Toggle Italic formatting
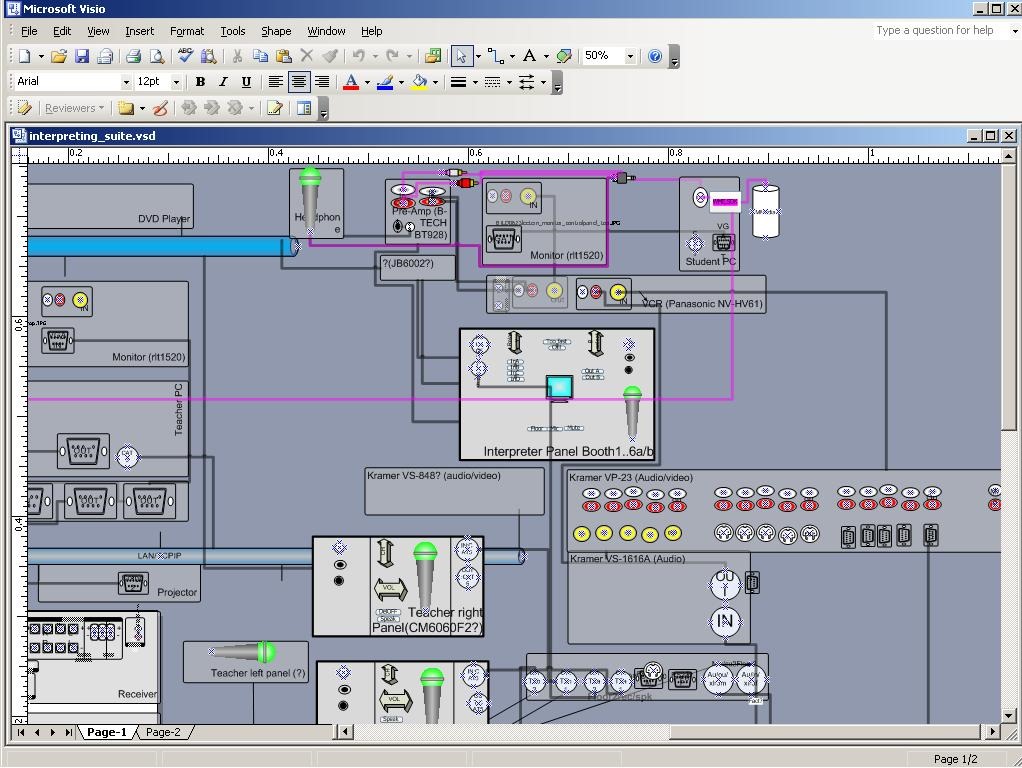Screen dimensions: 1022x768 (223, 82)
